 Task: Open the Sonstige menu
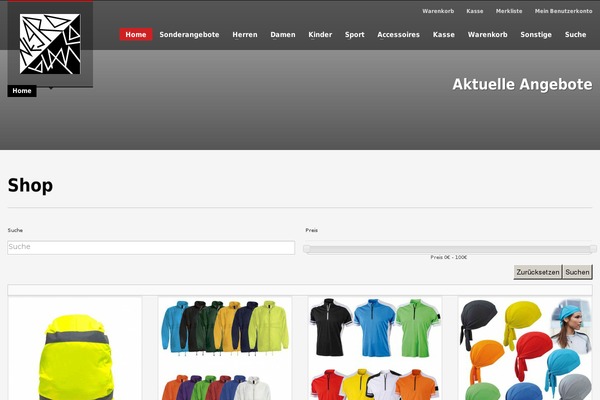click(536, 34)
